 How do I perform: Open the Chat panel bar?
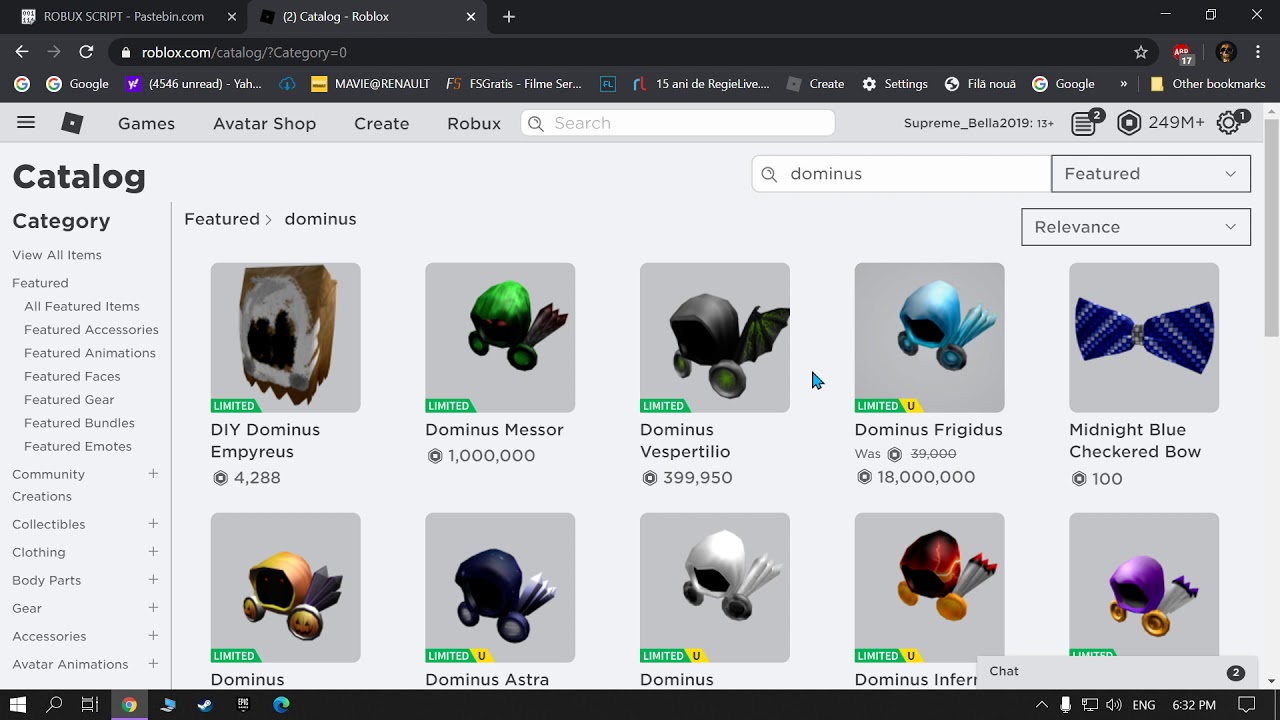coord(1115,672)
